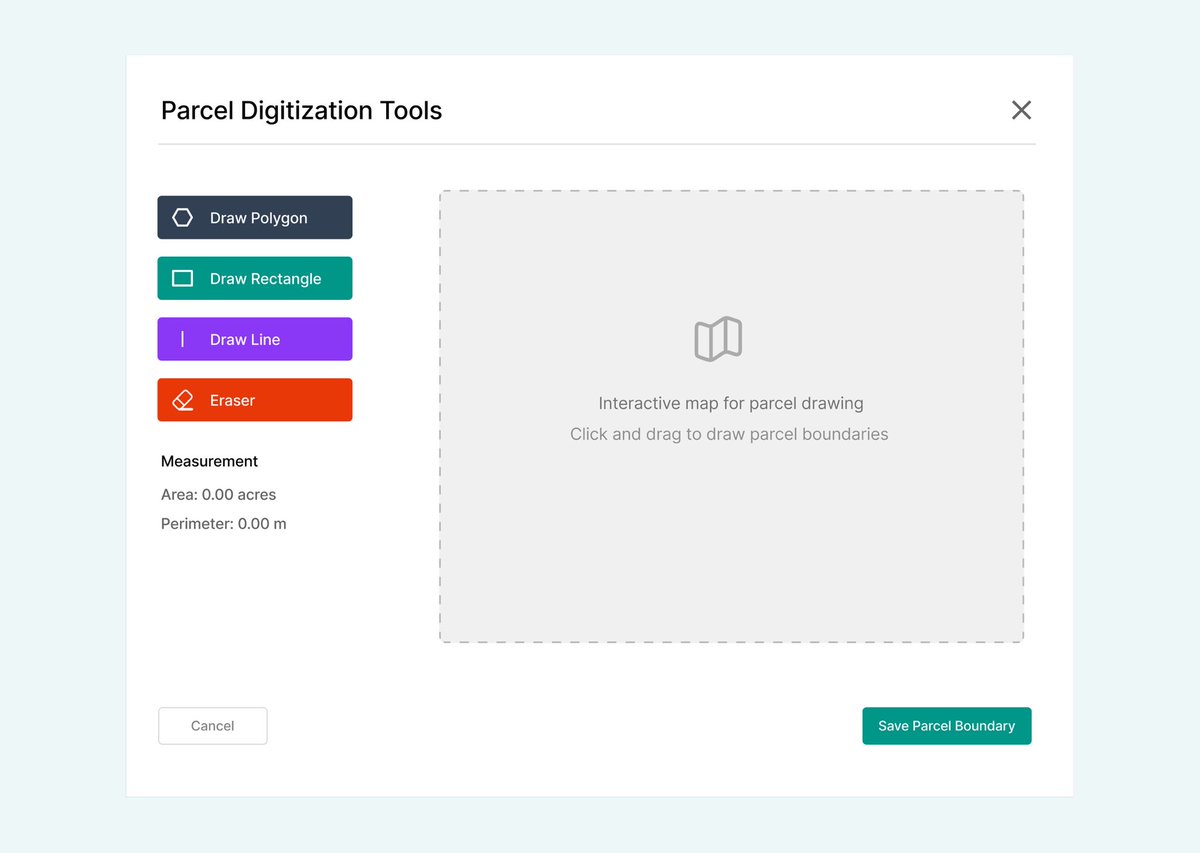Click the eraser icon on the Eraser button
The image size is (1200, 853).
(x=182, y=399)
